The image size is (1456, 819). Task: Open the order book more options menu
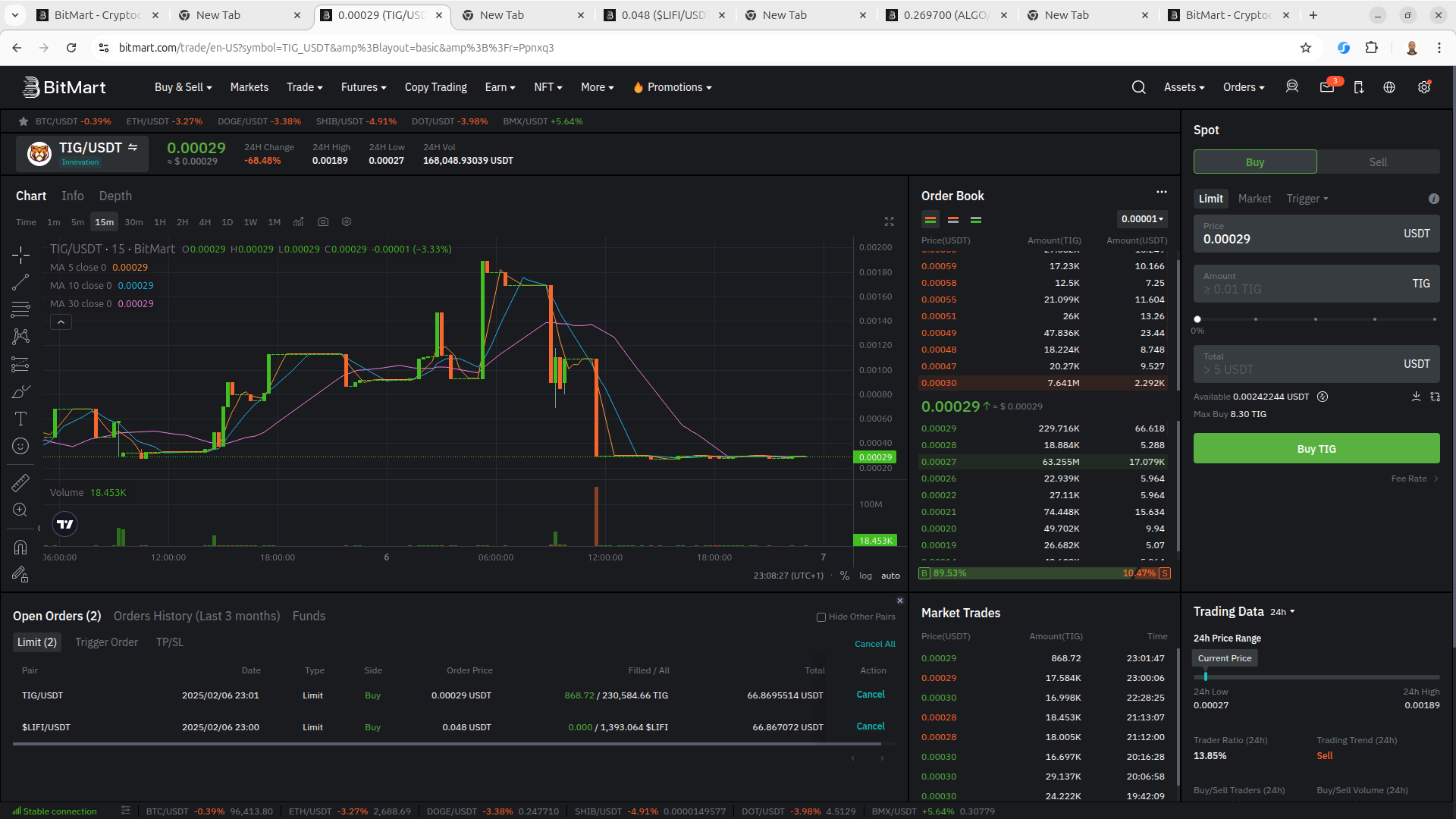tap(1161, 192)
